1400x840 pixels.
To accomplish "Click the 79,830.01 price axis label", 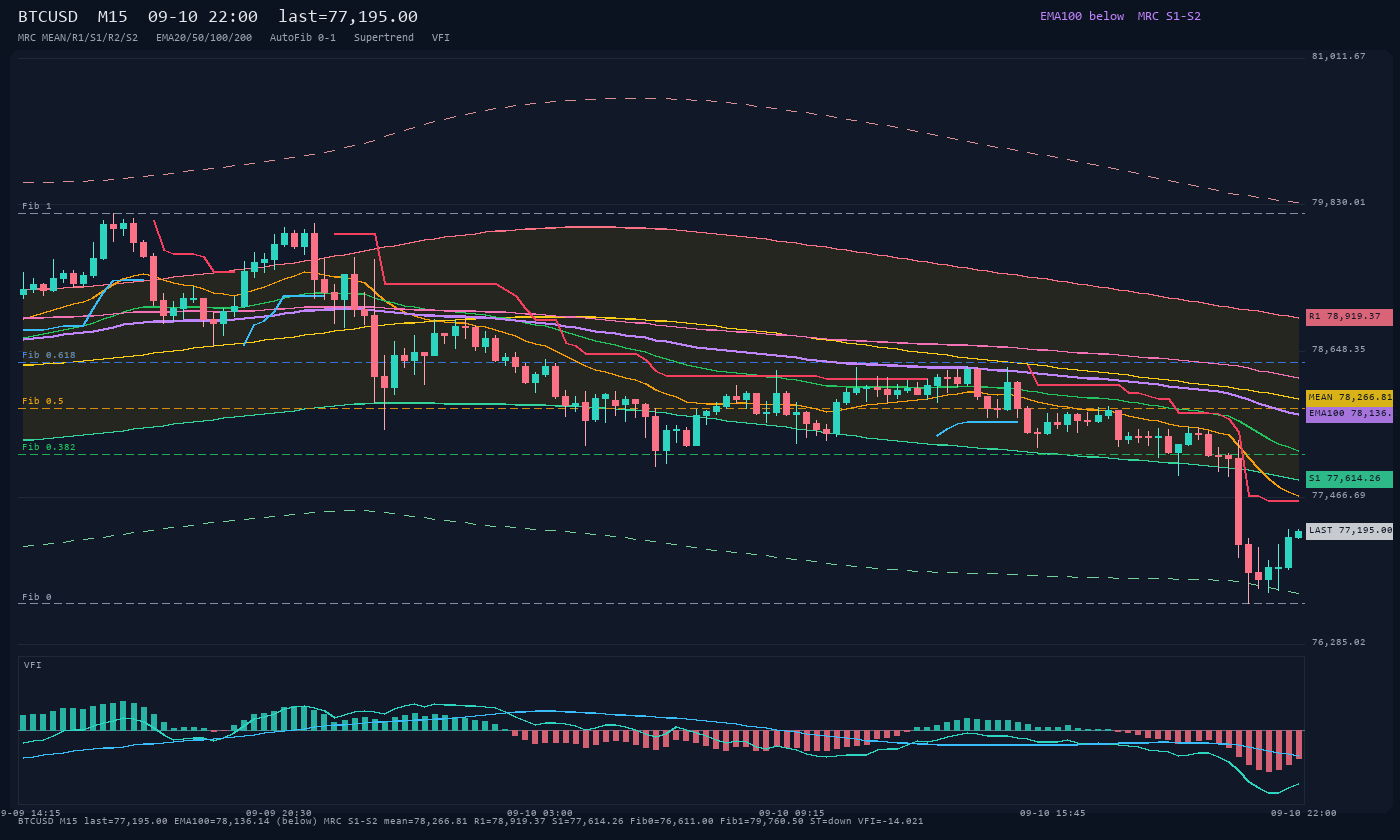I will (x=1338, y=203).
